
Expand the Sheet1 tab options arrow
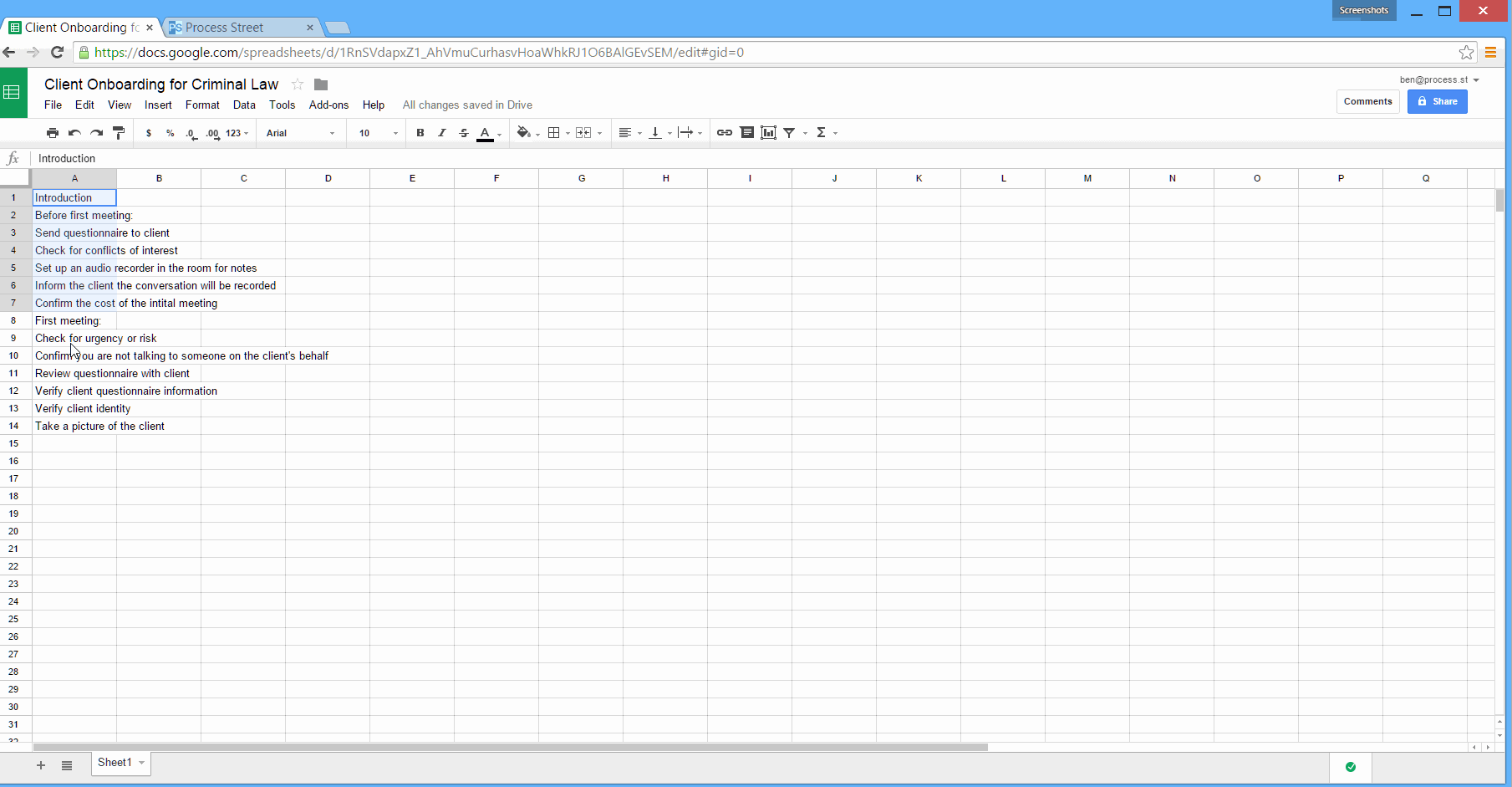(x=142, y=763)
